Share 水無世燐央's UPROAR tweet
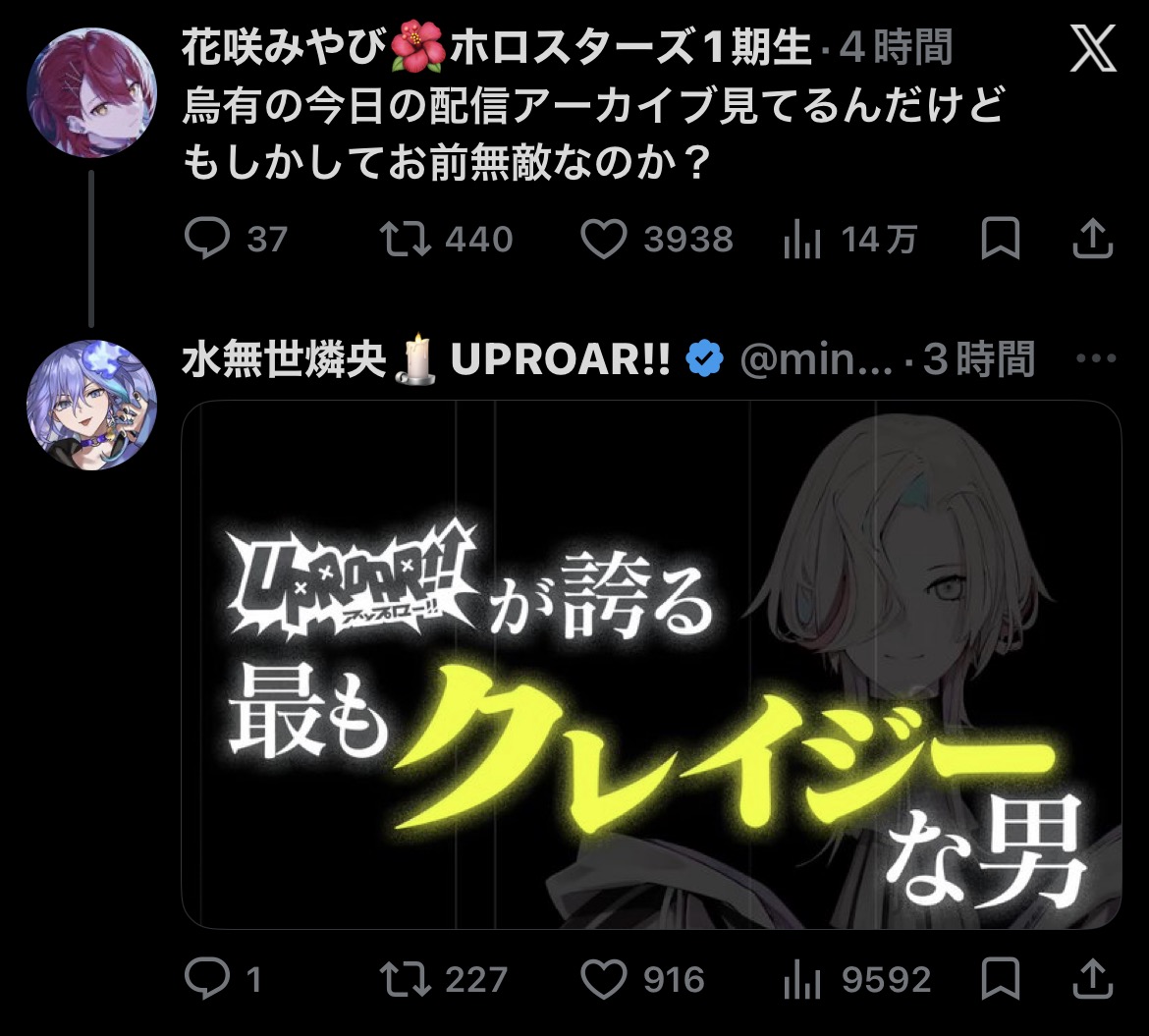This screenshot has height=1036, width=1149. click(1093, 979)
